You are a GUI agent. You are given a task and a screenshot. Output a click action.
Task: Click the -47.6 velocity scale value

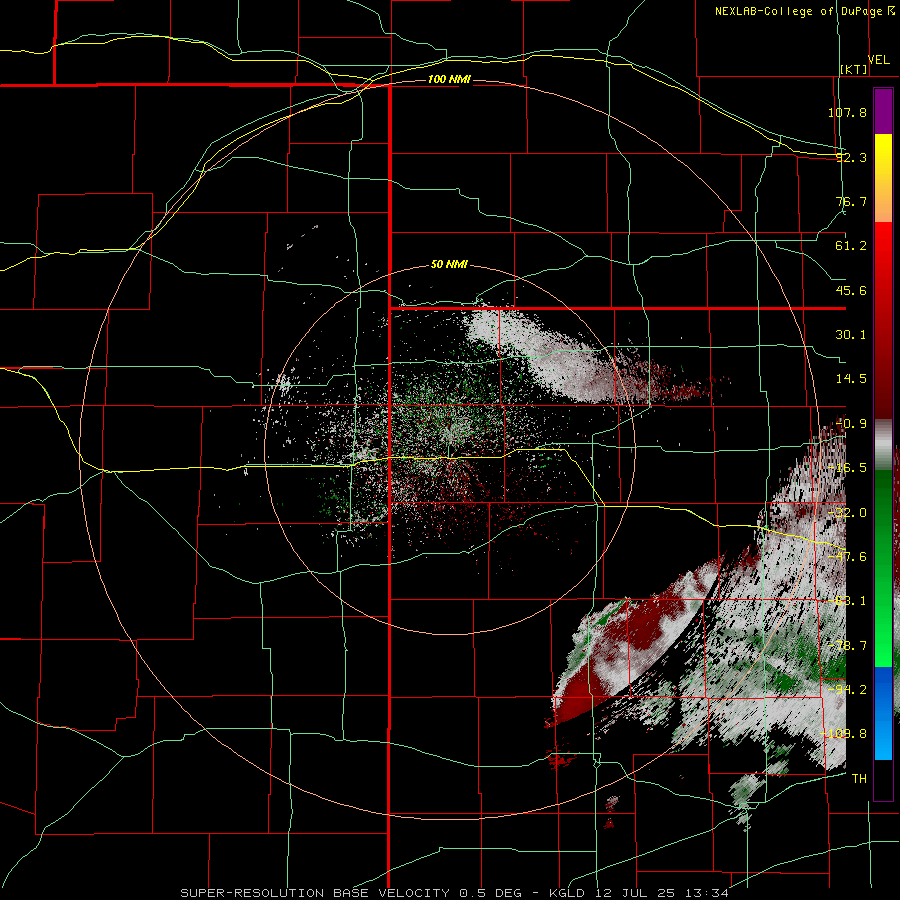pyautogui.click(x=847, y=557)
